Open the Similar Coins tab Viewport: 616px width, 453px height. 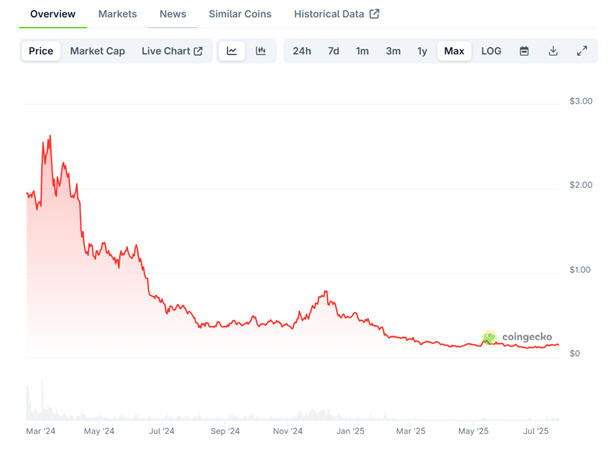[x=239, y=14]
